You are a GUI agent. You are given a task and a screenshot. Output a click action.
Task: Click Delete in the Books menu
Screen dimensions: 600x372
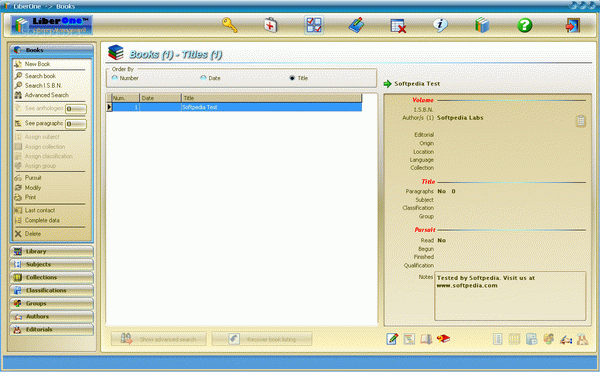(x=33, y=233)
